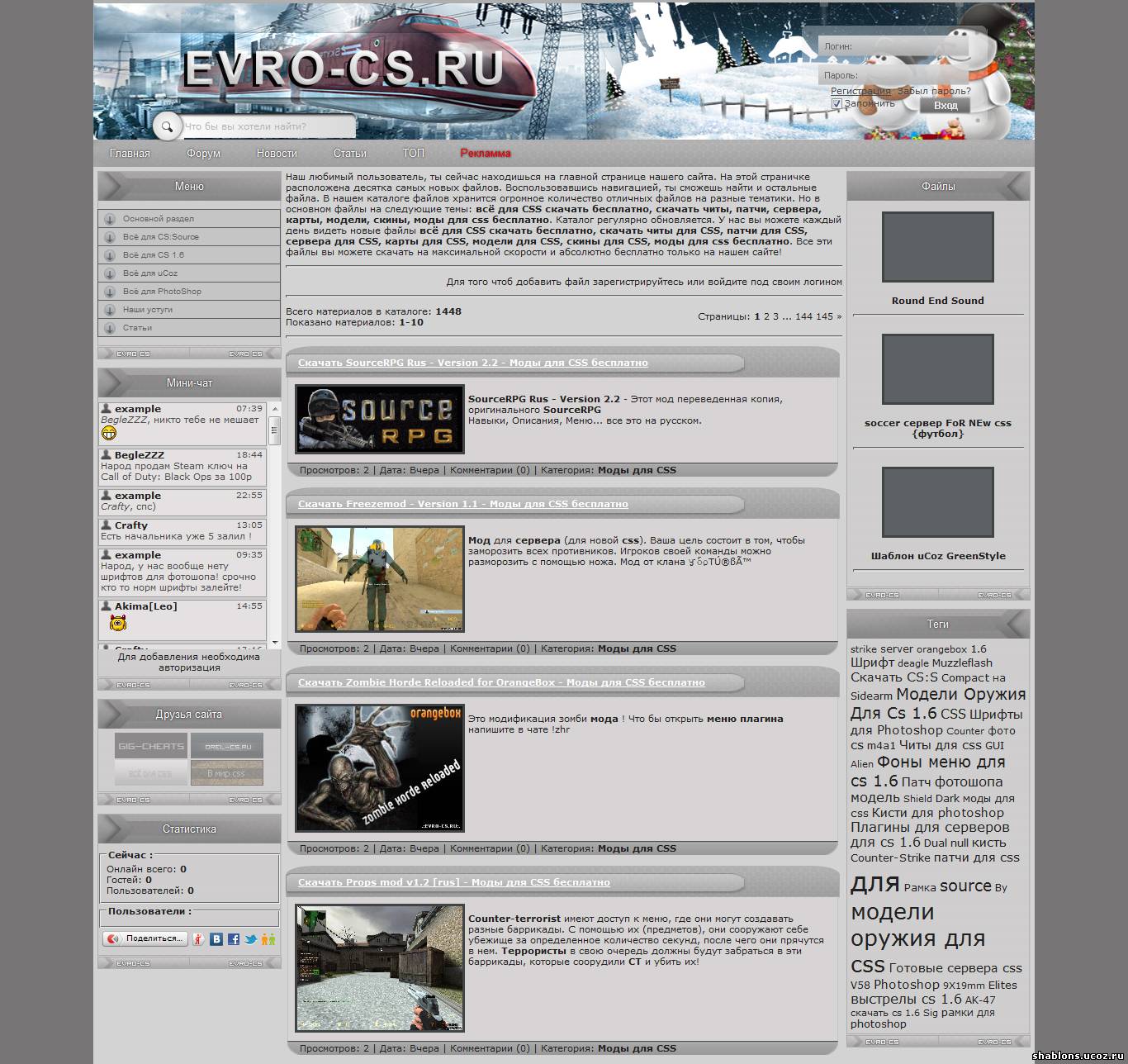
Task: Click the grinning smiley in mini-chat
Action: [x=109, y=433]
